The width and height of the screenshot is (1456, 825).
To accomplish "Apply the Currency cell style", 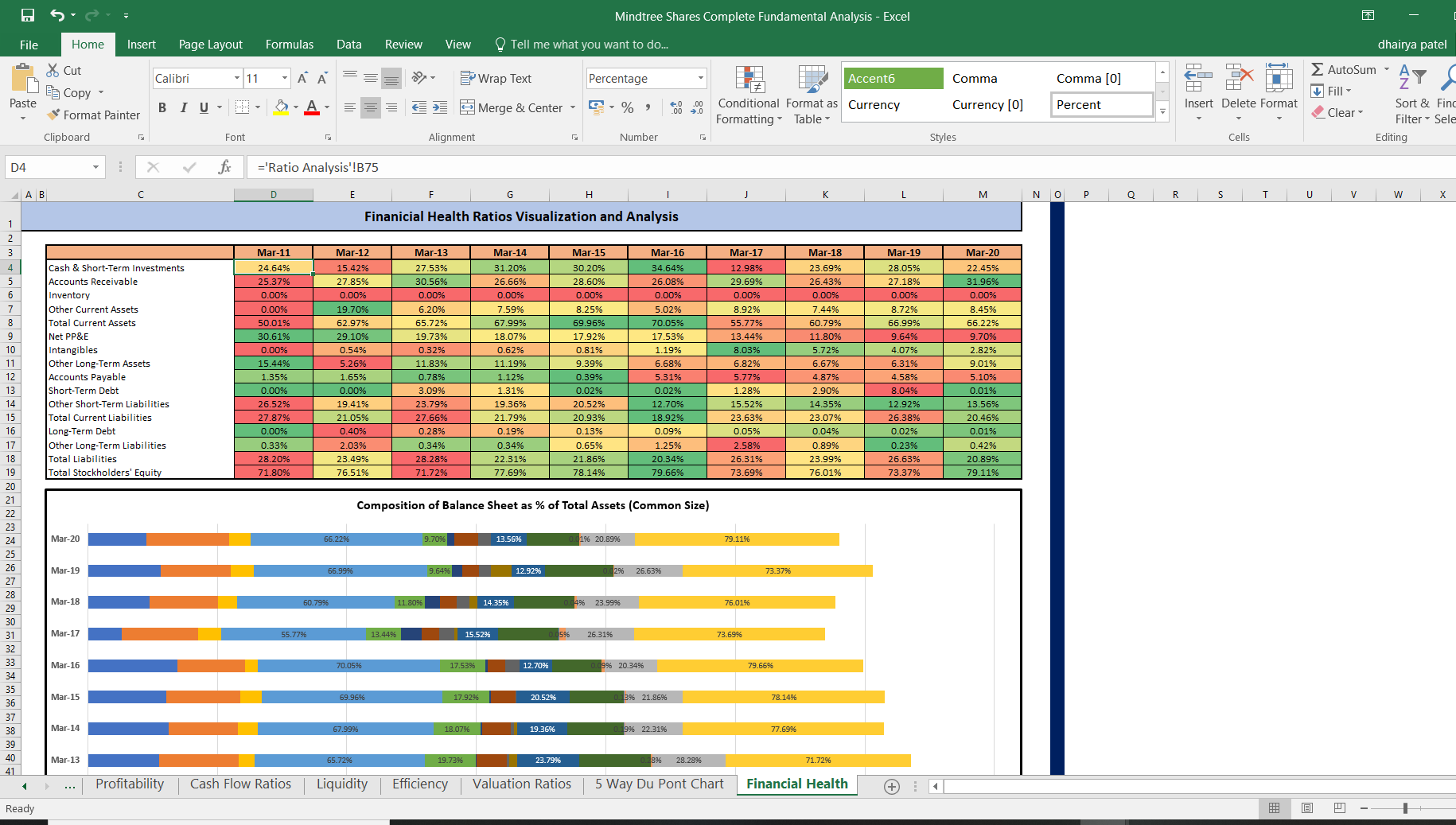I will (x=893, y=104).
